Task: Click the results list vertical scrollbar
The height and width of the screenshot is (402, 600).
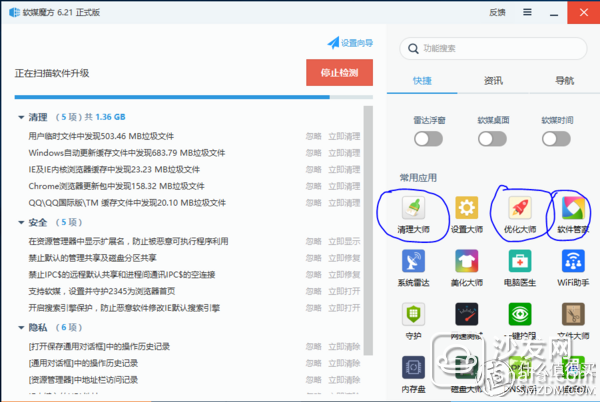Action: pos(368,230)
